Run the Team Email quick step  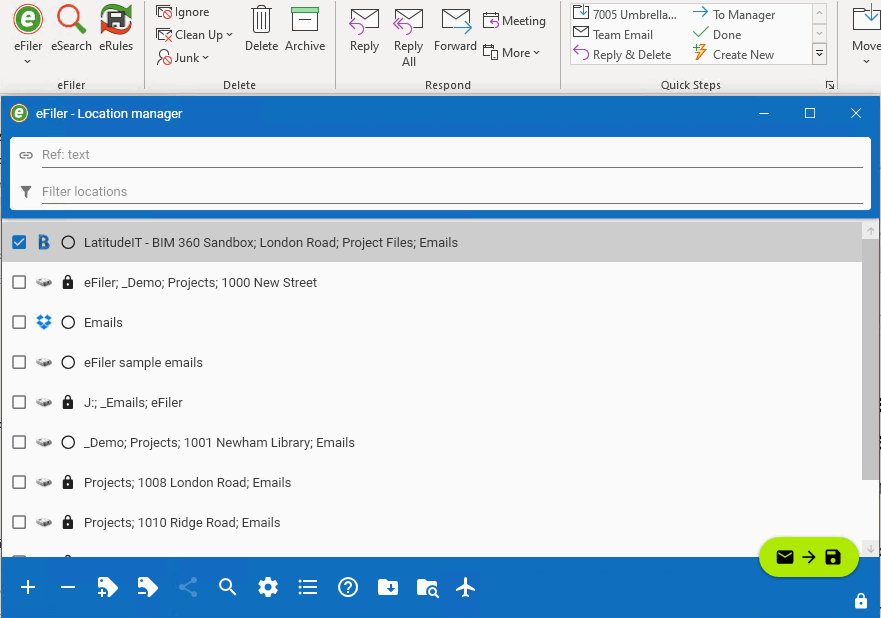click(x=613, y=35)
